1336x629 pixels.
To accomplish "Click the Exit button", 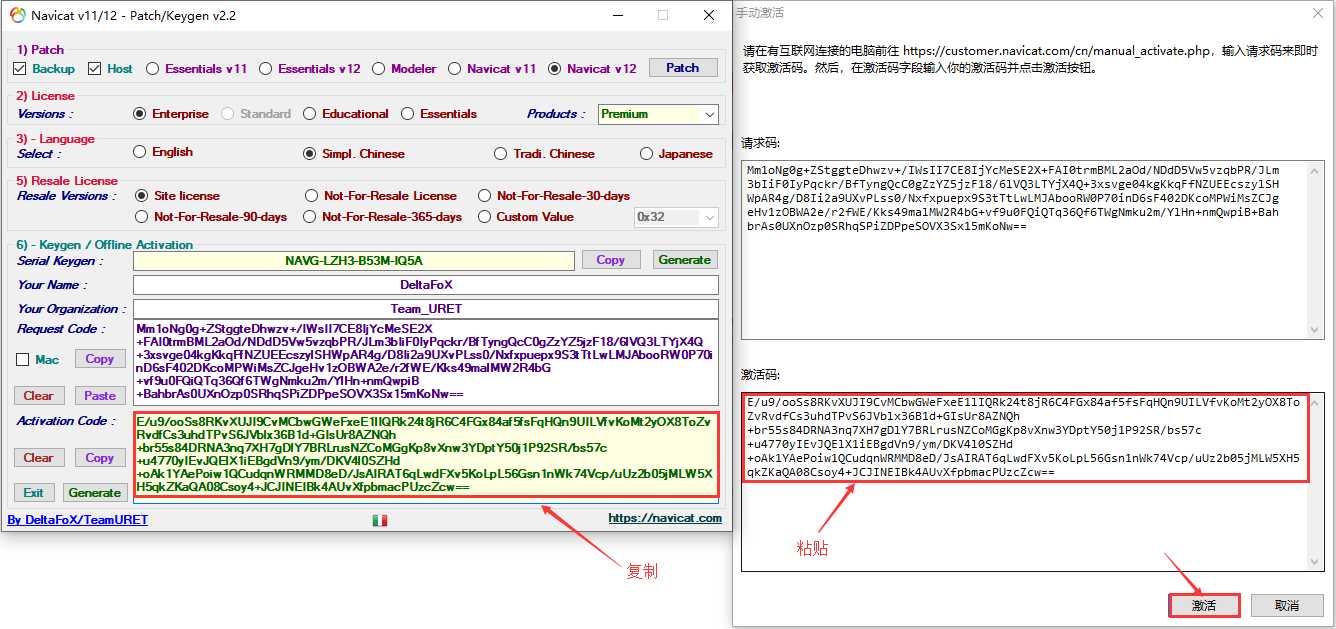I will pos(34,493).
